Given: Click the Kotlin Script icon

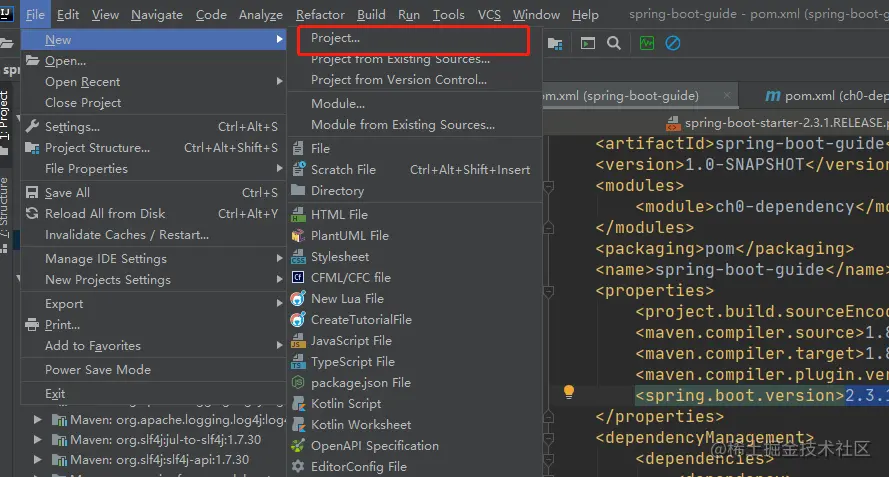Looking at the screenshot, I should coord(298,404).
